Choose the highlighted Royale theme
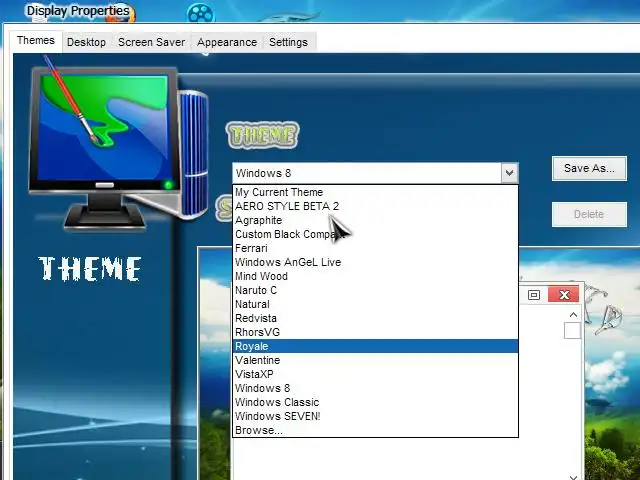Image resolution: width=640 pixels, height=480 pixels. pyautogui.click(x=375, y=346)
